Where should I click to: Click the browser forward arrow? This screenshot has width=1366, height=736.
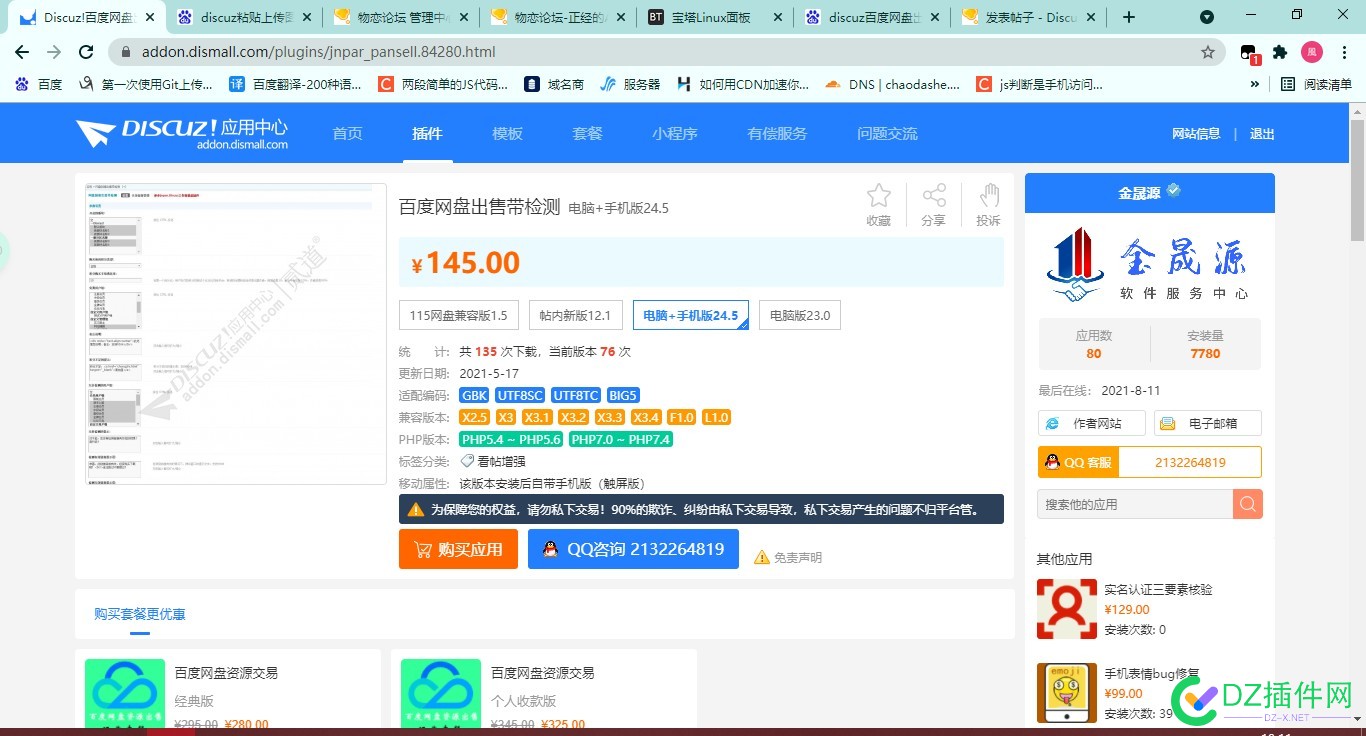(54, 52)
